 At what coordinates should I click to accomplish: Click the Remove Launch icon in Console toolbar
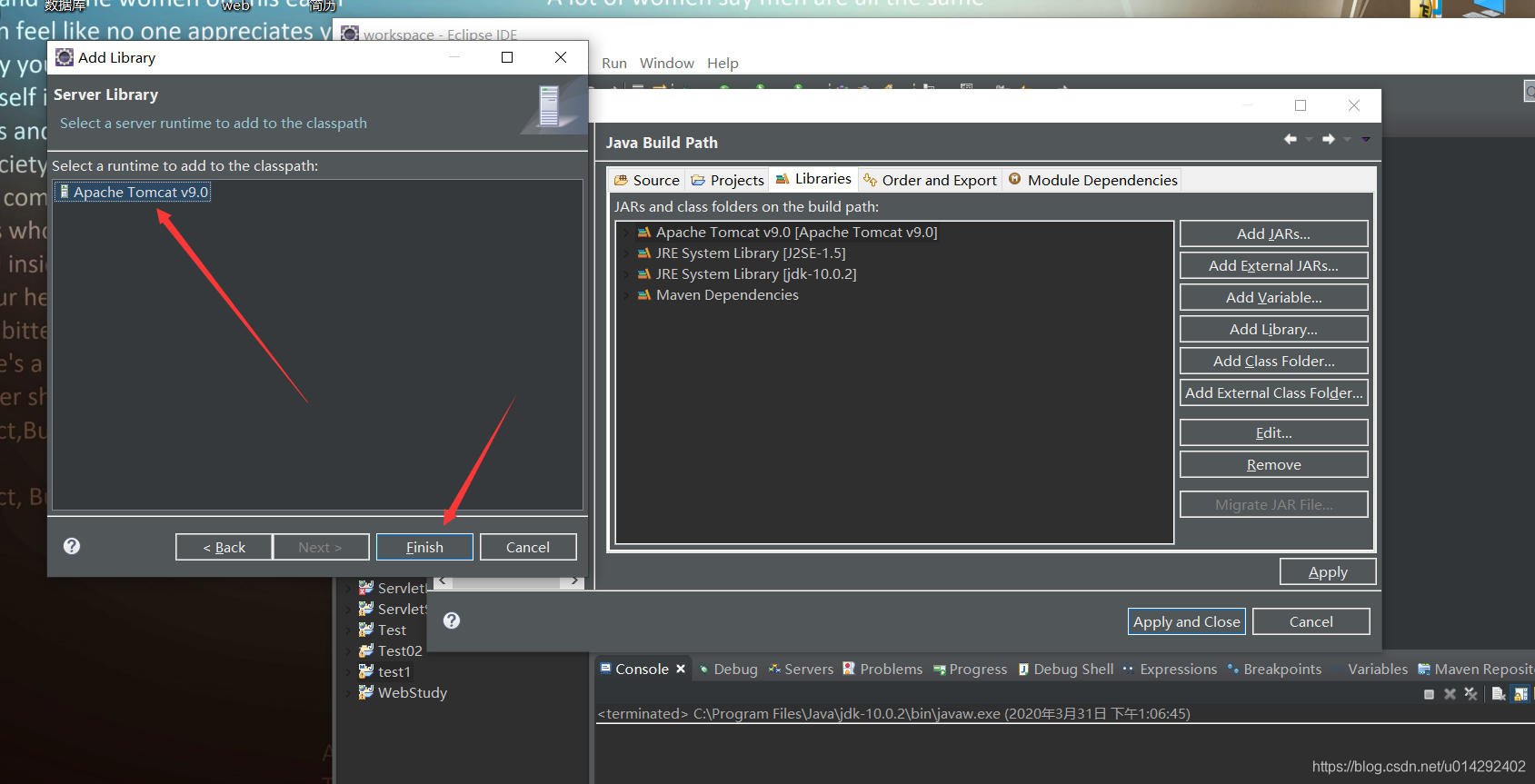[x=1450, y=694]
